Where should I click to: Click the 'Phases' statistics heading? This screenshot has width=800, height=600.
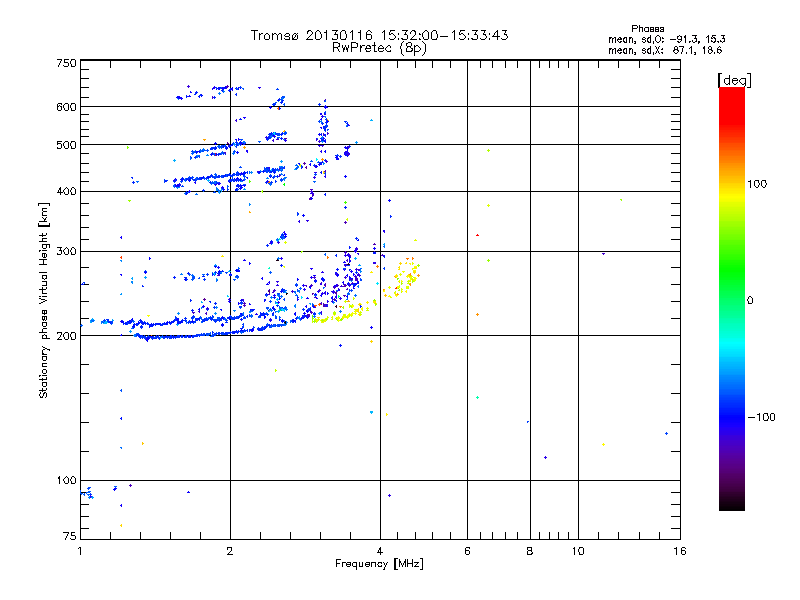[x=647, y=29]
